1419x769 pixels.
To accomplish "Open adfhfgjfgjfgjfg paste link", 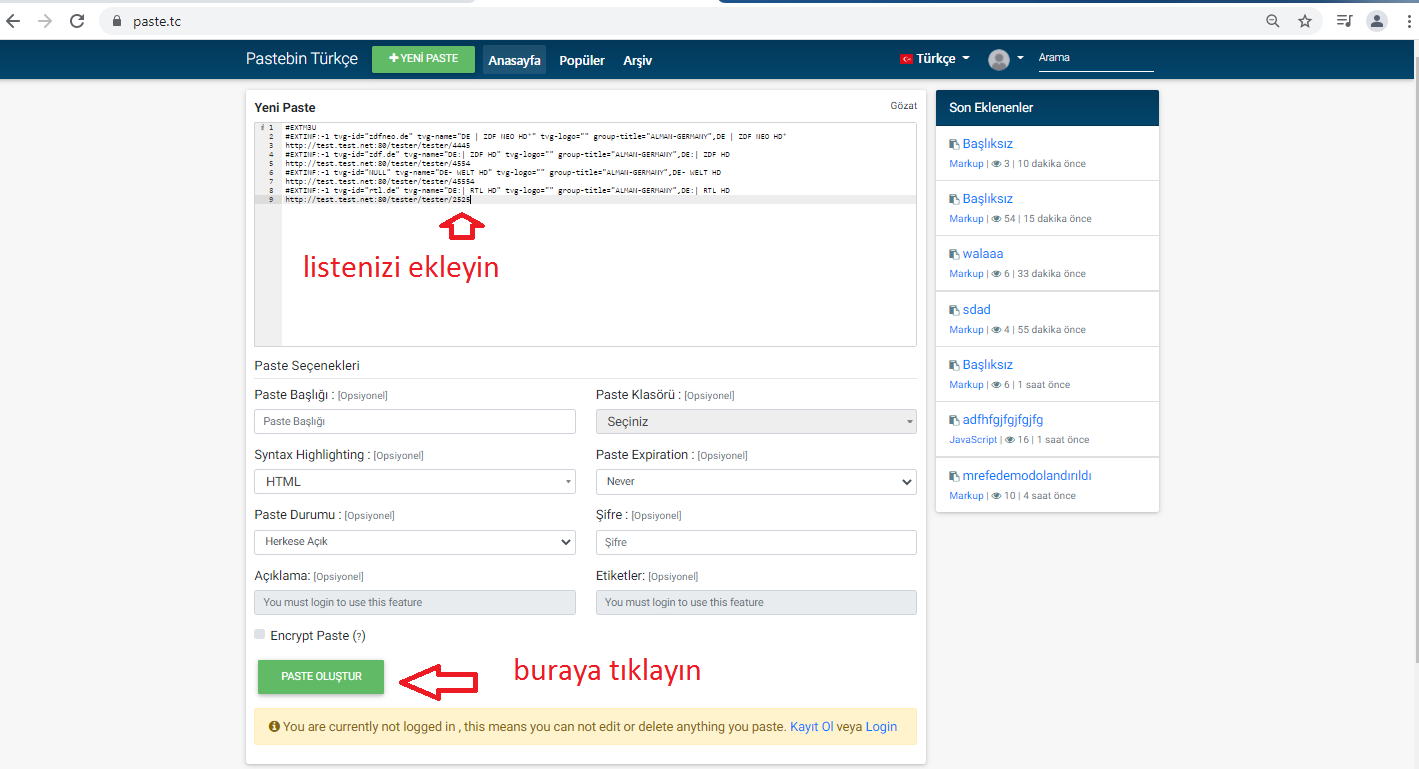I will pyautogui.click(x=1003, y=420).
